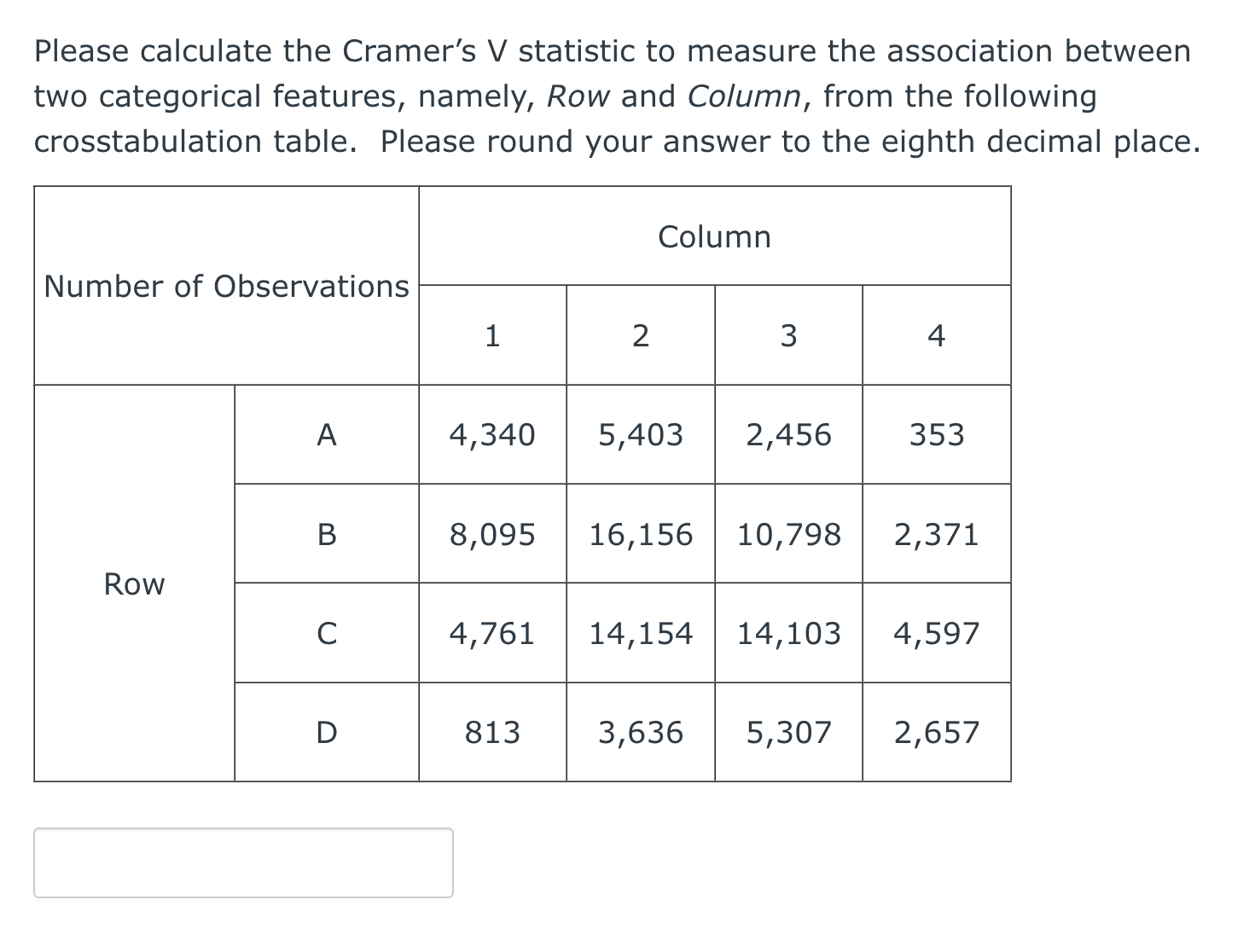Select column header 1

point(492,336)
